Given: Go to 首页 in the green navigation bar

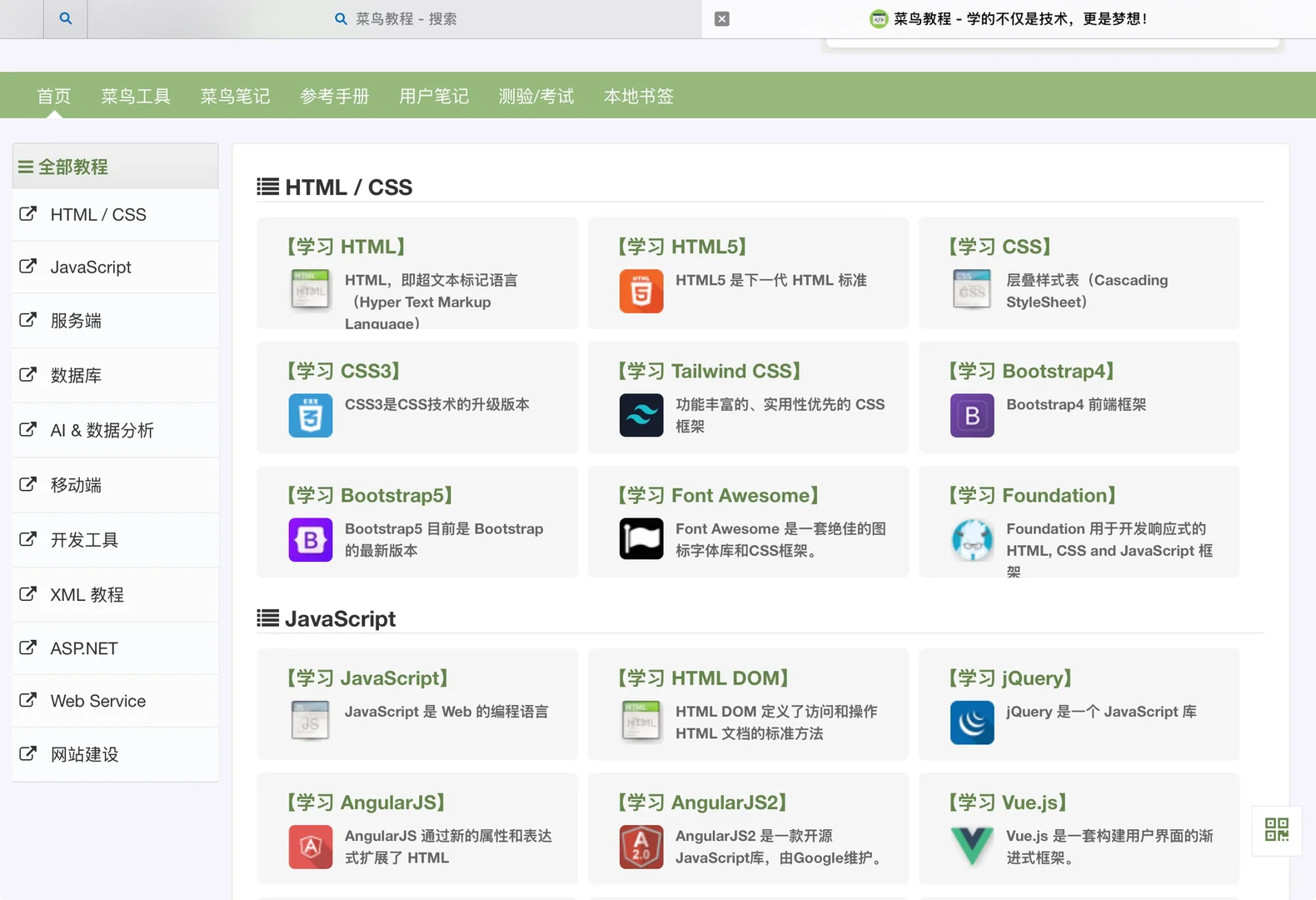Looking at the screenshot, I should (x=54, y=96).
